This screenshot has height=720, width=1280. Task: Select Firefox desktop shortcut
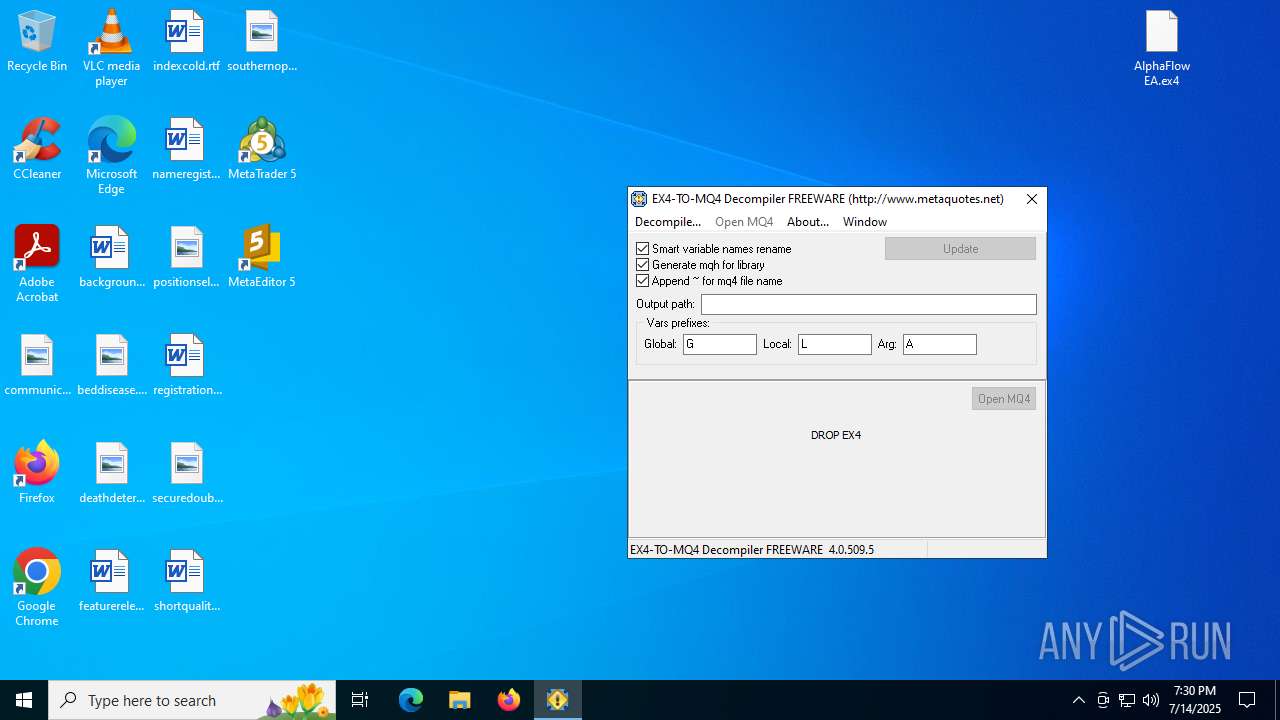click(x=37, y=474)
